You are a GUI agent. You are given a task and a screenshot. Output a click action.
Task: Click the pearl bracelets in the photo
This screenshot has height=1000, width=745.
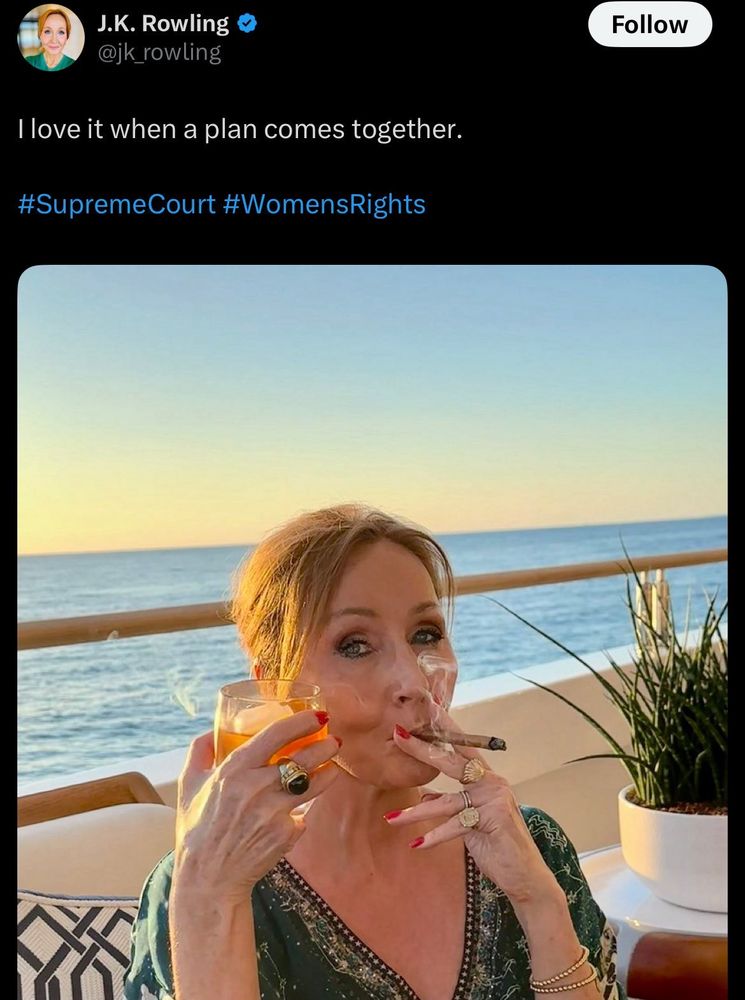(565, 975)
